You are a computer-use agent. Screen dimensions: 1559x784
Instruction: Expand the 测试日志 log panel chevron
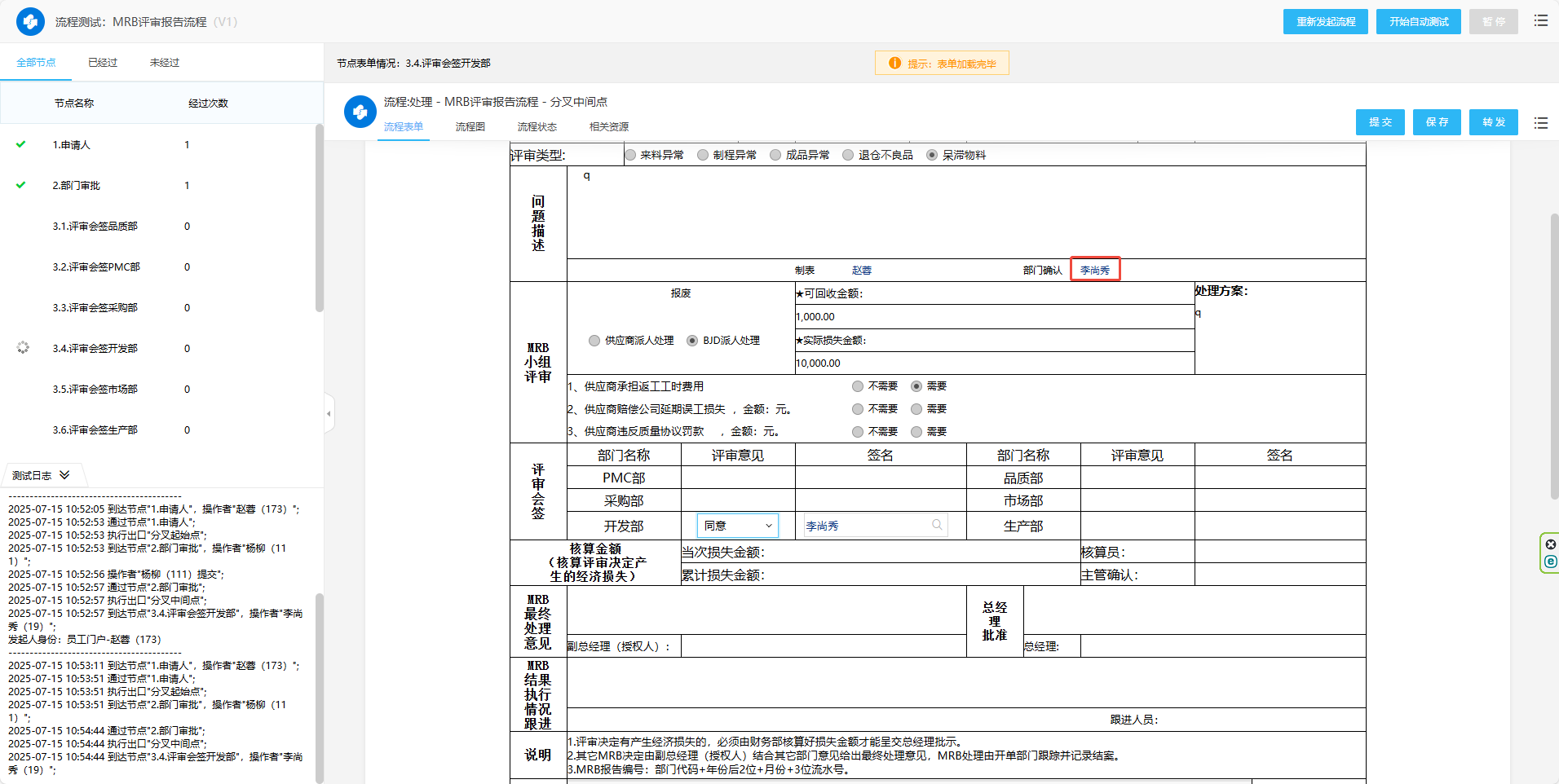point(64,475)
